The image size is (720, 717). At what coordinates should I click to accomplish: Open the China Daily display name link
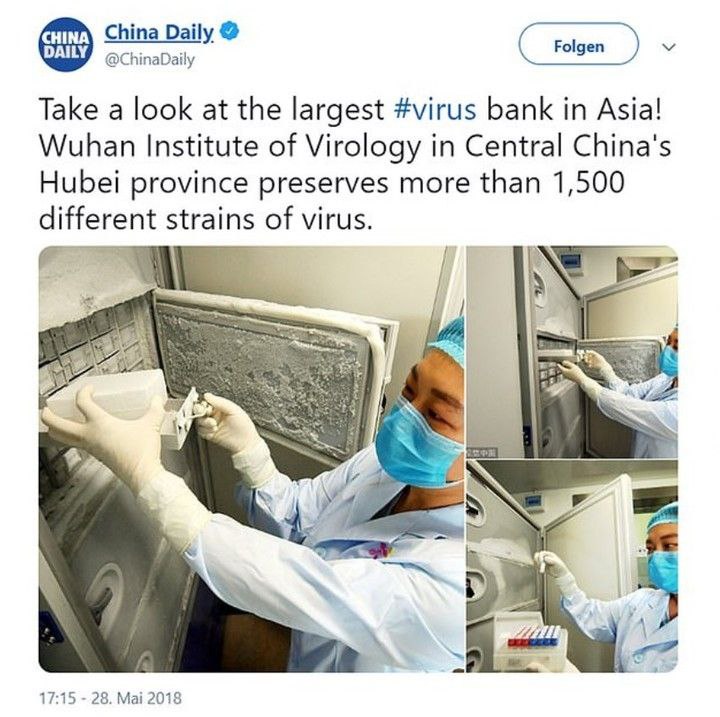159,33
